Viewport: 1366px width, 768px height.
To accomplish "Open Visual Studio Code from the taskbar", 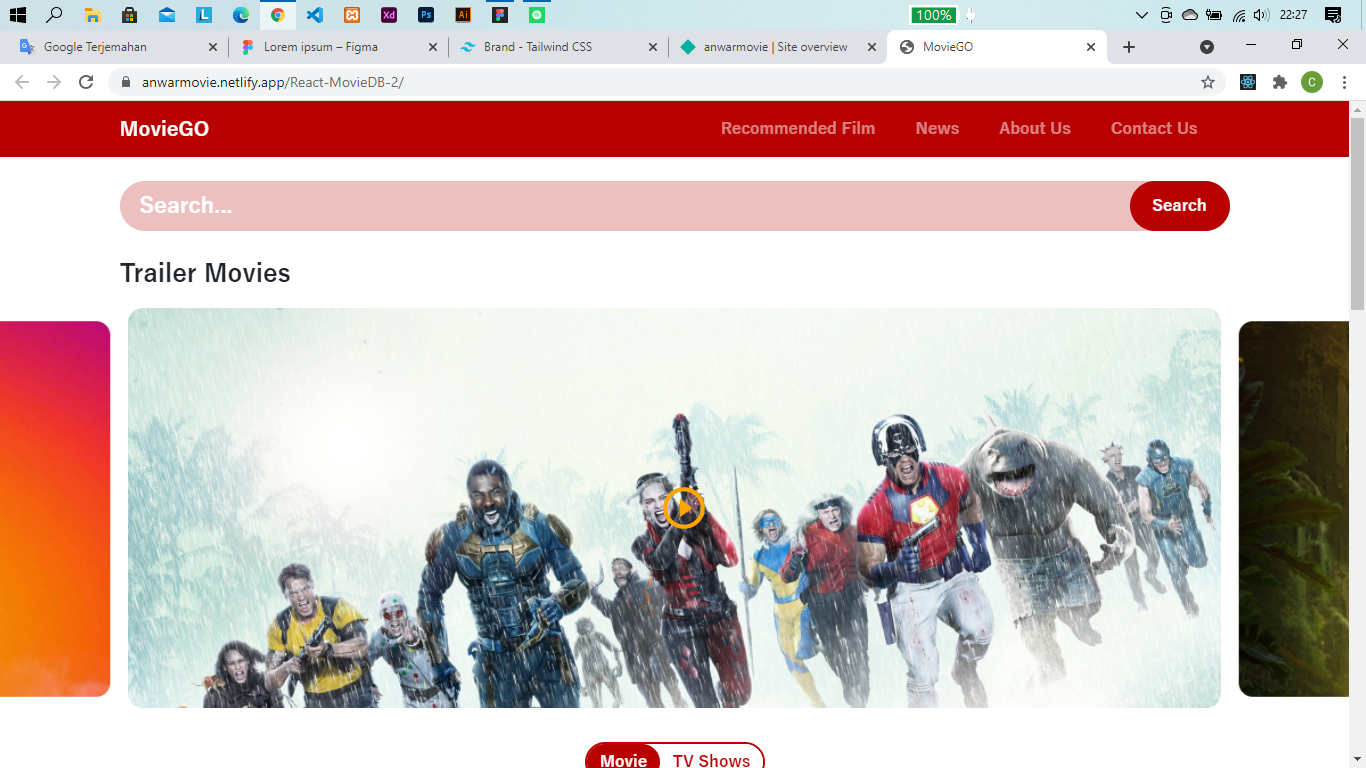I will coord(315,15).
